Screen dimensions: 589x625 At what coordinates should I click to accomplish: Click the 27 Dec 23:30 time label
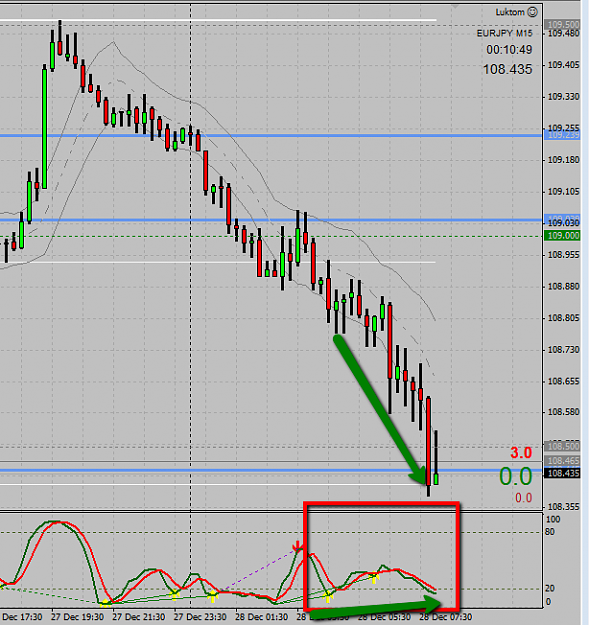click(x=200, y=617)
